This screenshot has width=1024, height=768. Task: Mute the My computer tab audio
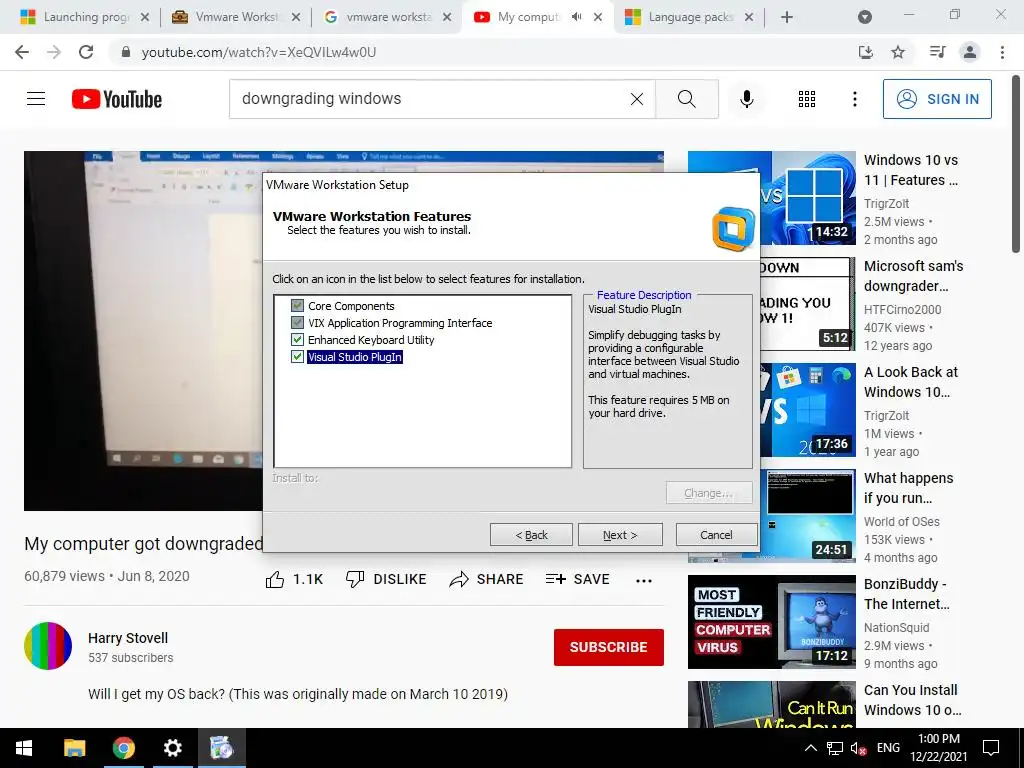pos(576,17)
